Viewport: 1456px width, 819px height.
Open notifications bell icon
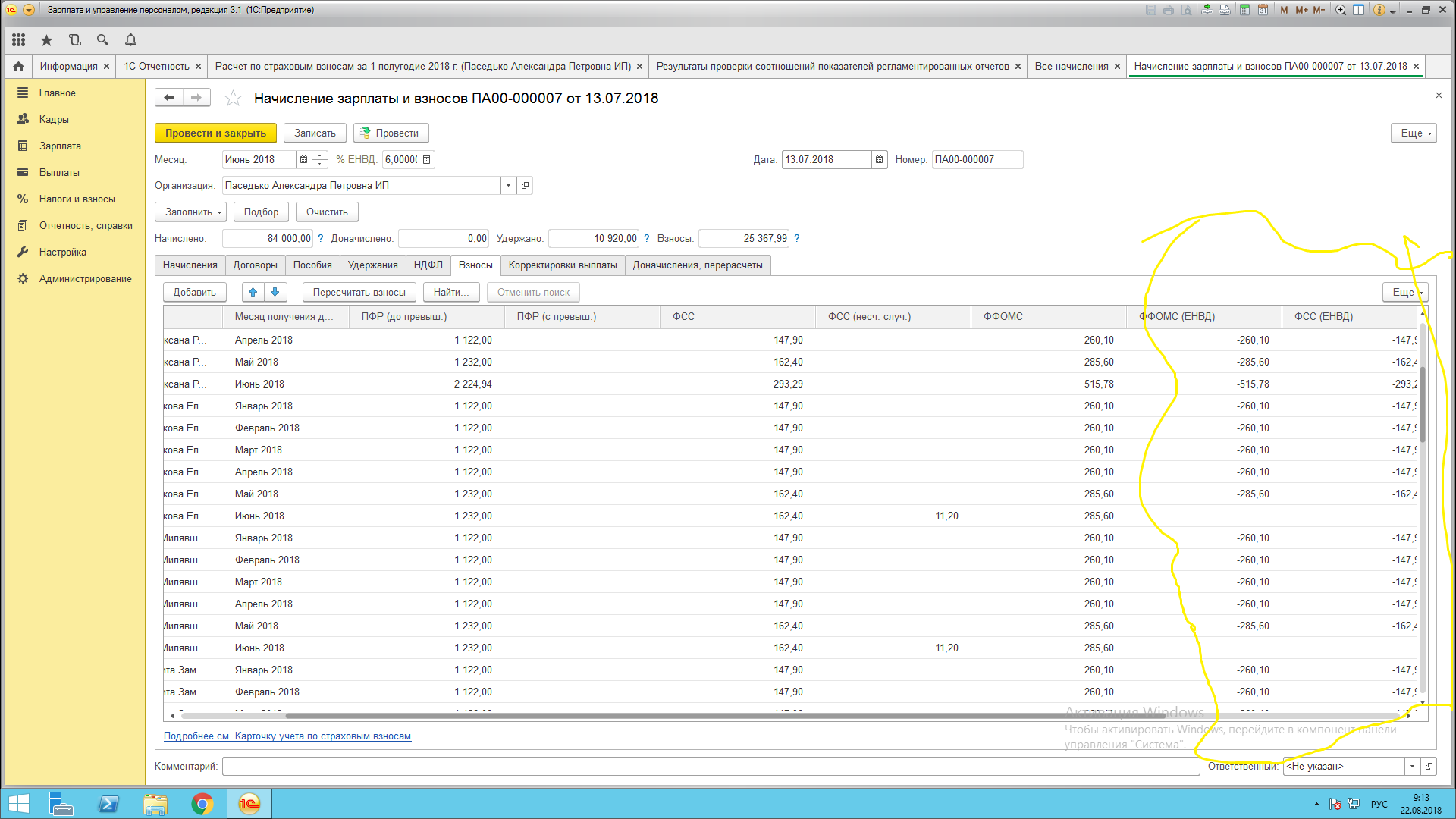coord(130,40)
